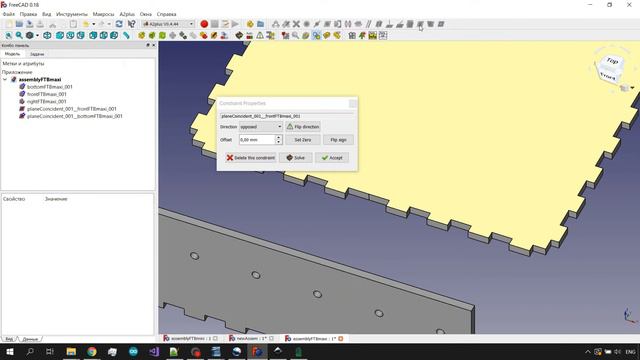Image resolution: width=640 pixels, height=360 pixels.
Task: Switch to the Данные property tab
Action: 30,339
